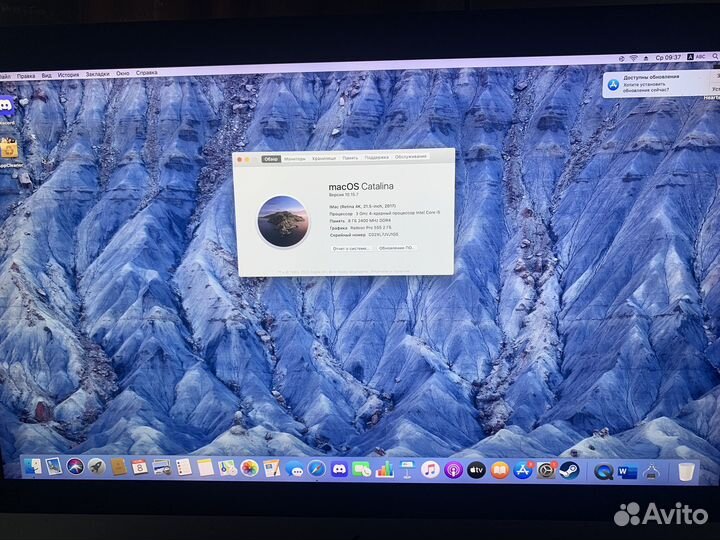Image resolution: width=720 pixels, height=540 pixels.
Task: Open QuickTime Player in the Dock
Action: tap(603, 472)
